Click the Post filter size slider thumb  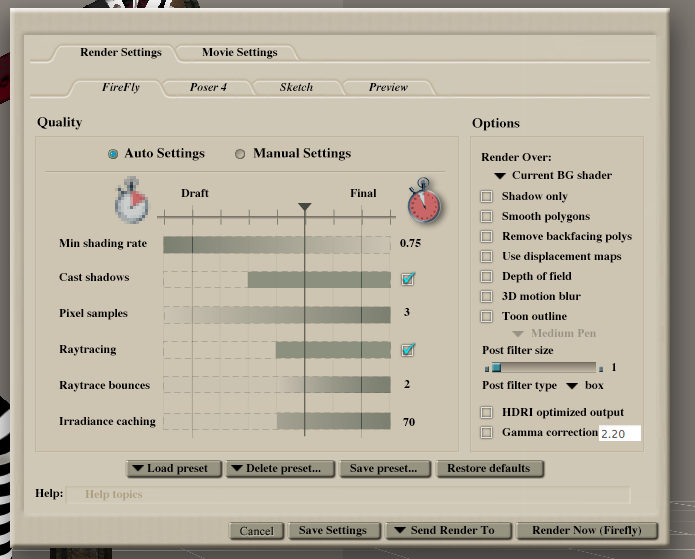(x=496, y=367)
